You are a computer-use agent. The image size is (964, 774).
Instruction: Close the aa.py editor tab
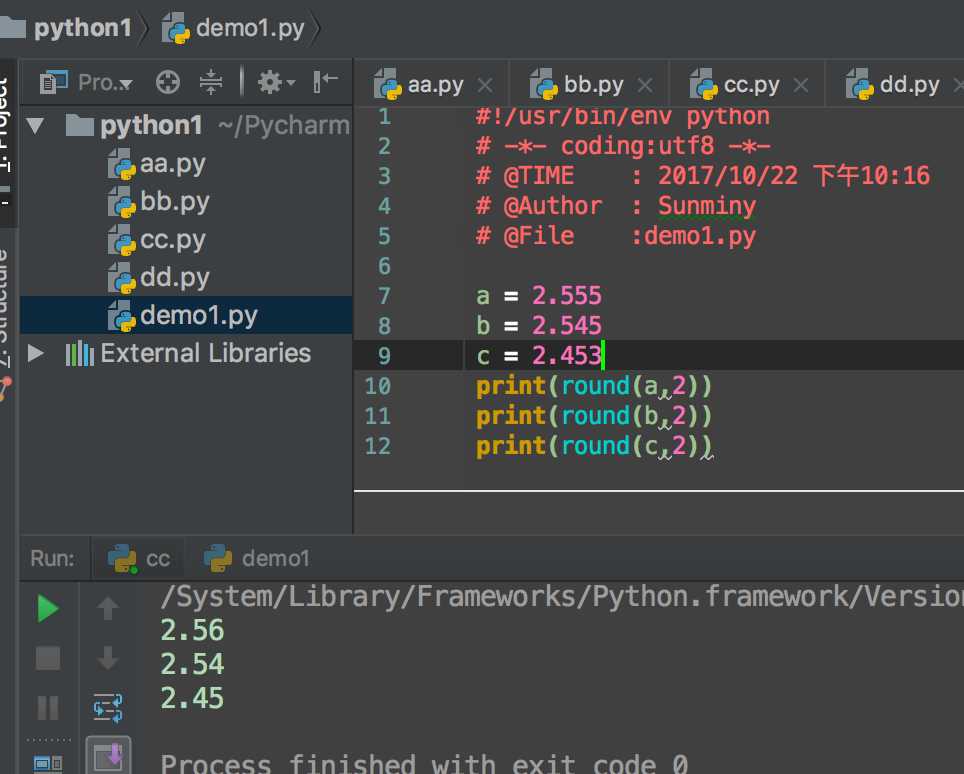tap(485, 85)
